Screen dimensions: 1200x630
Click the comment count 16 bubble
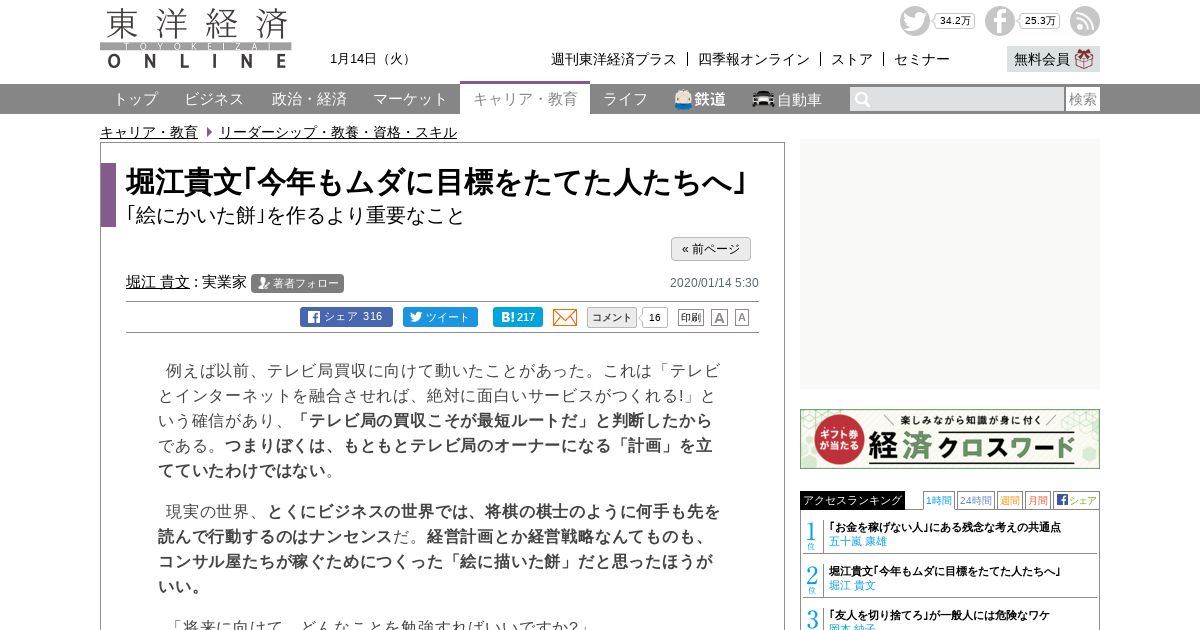point(654,318)
